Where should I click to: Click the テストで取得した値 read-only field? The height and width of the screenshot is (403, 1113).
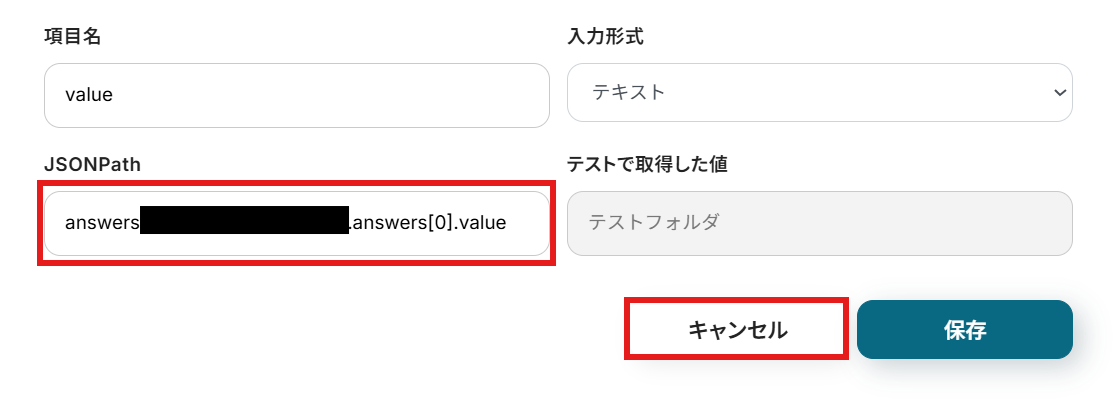(x=819, y=223)
